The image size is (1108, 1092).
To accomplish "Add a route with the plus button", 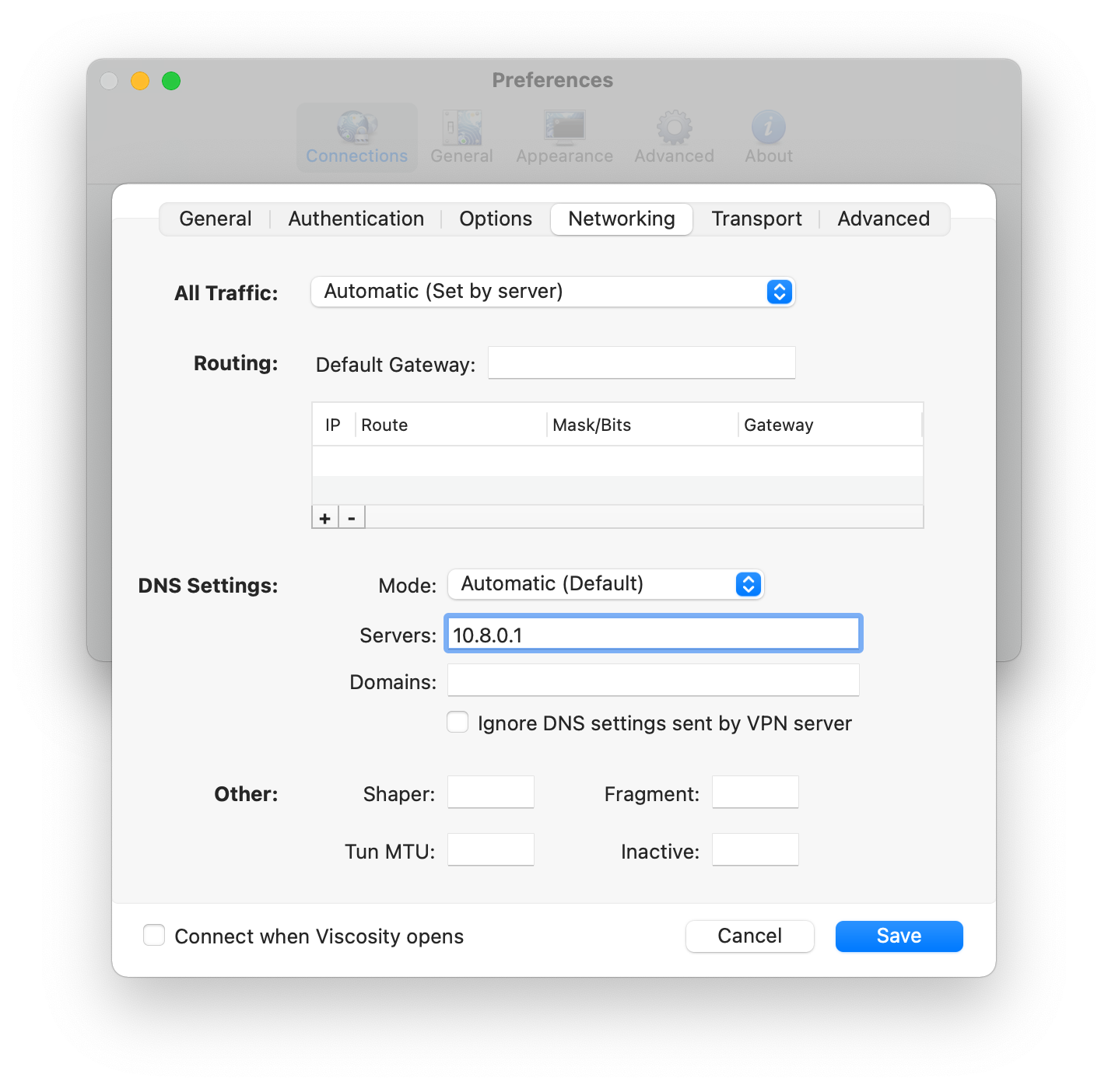I will pos(325,518).
